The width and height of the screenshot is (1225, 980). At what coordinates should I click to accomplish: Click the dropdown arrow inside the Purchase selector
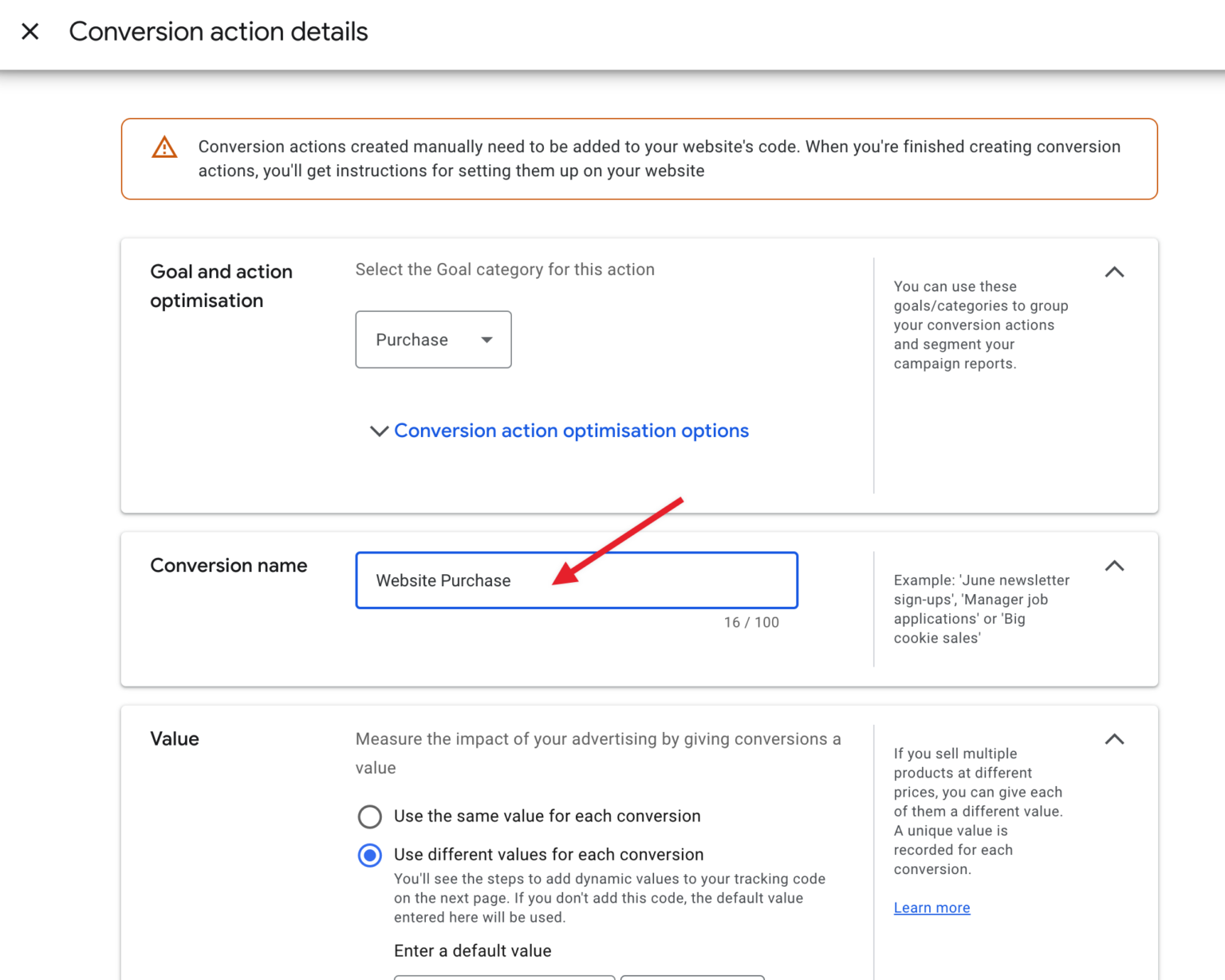point(487,340)
